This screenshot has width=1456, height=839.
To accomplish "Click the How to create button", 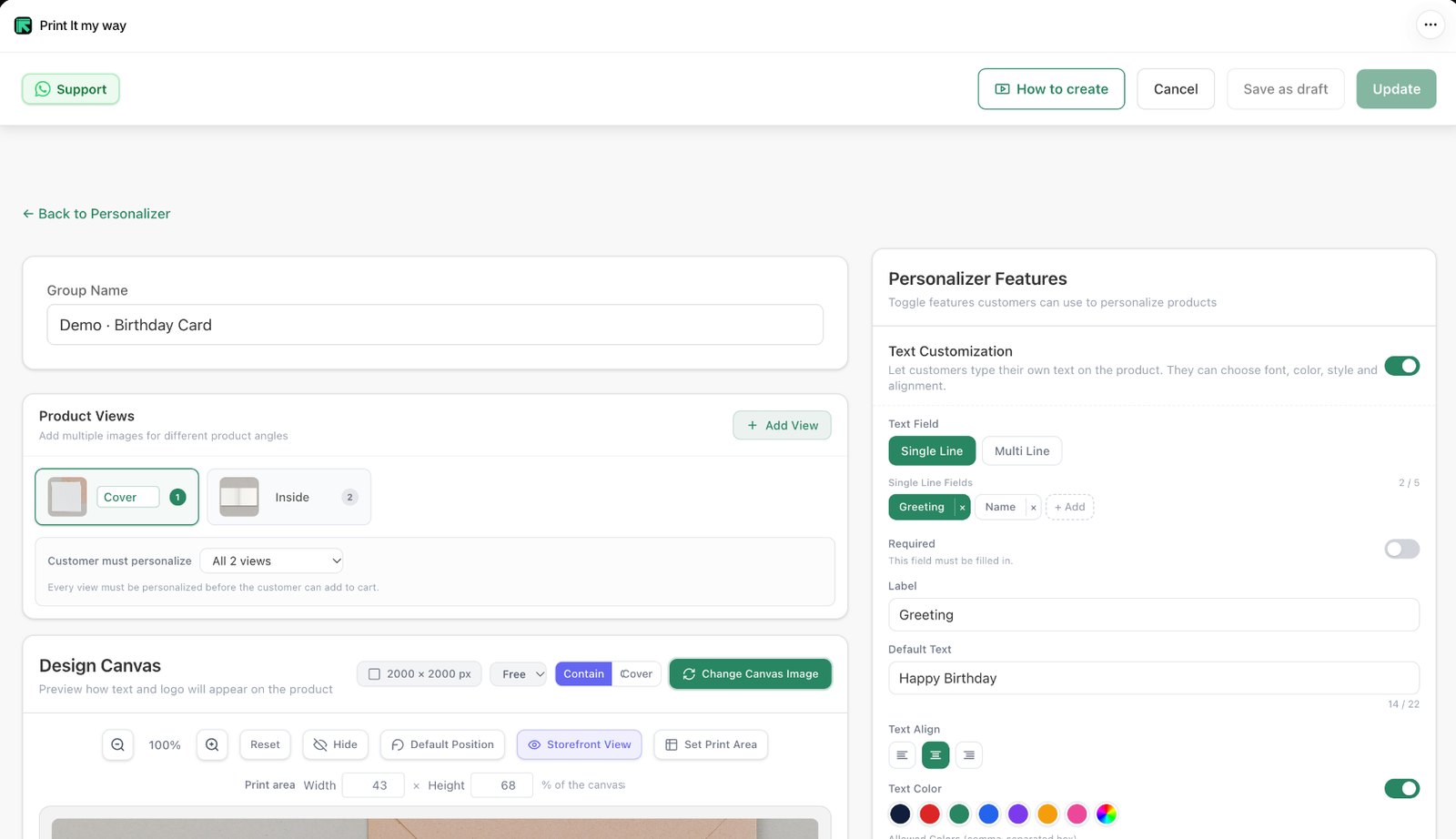I will (1051, 89).
